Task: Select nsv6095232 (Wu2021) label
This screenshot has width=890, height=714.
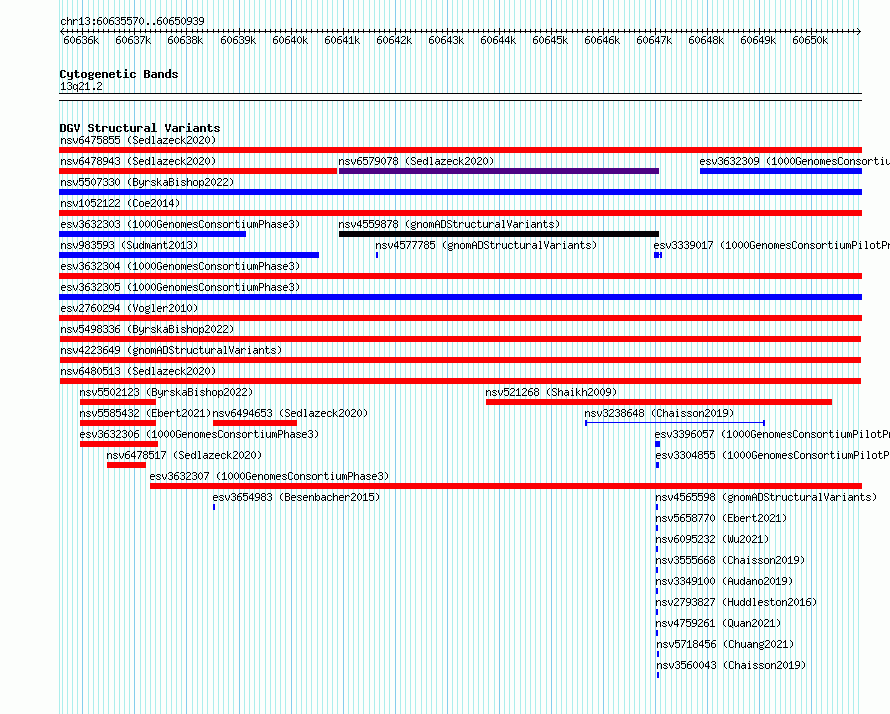Action: point(712,539)
